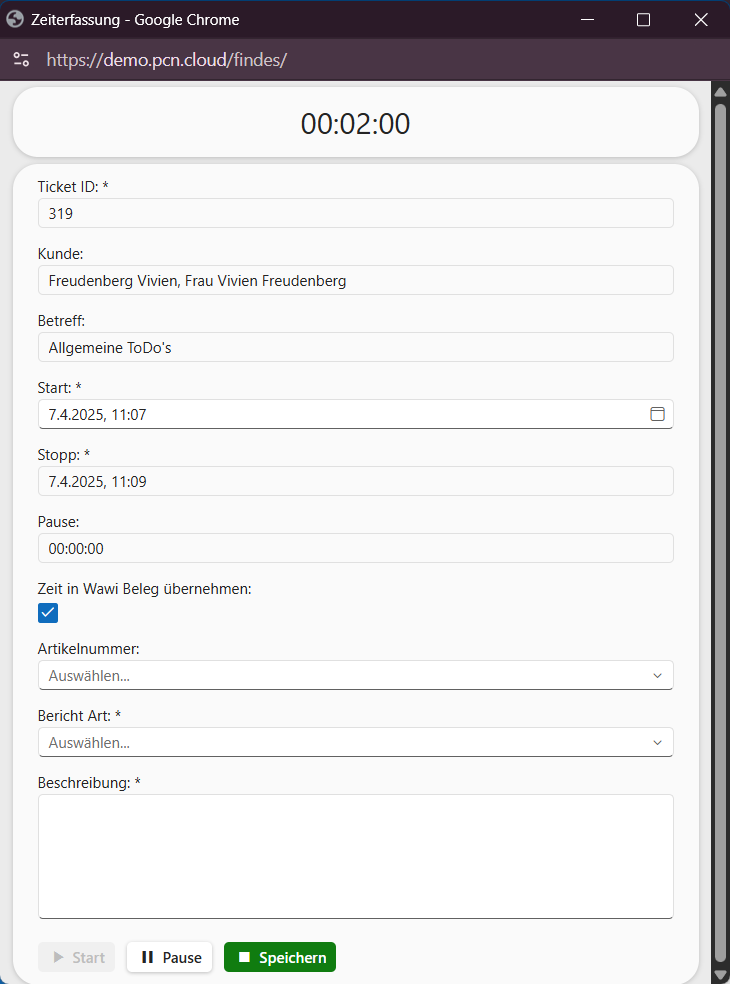730x984 pixels.
Task: Click the Bericht Art chevron arrow
Action: pyautogui.click(x=657, y=742)
